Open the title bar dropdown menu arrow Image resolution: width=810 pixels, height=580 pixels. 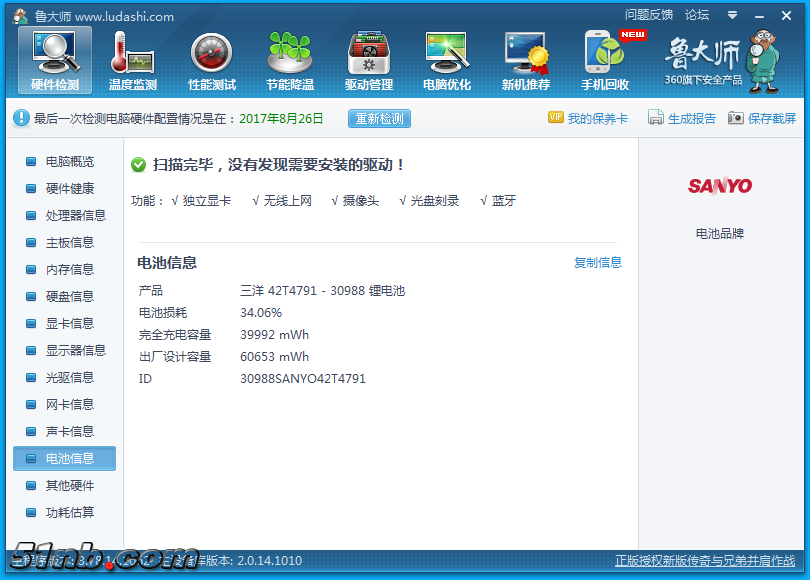coord(732,15)
